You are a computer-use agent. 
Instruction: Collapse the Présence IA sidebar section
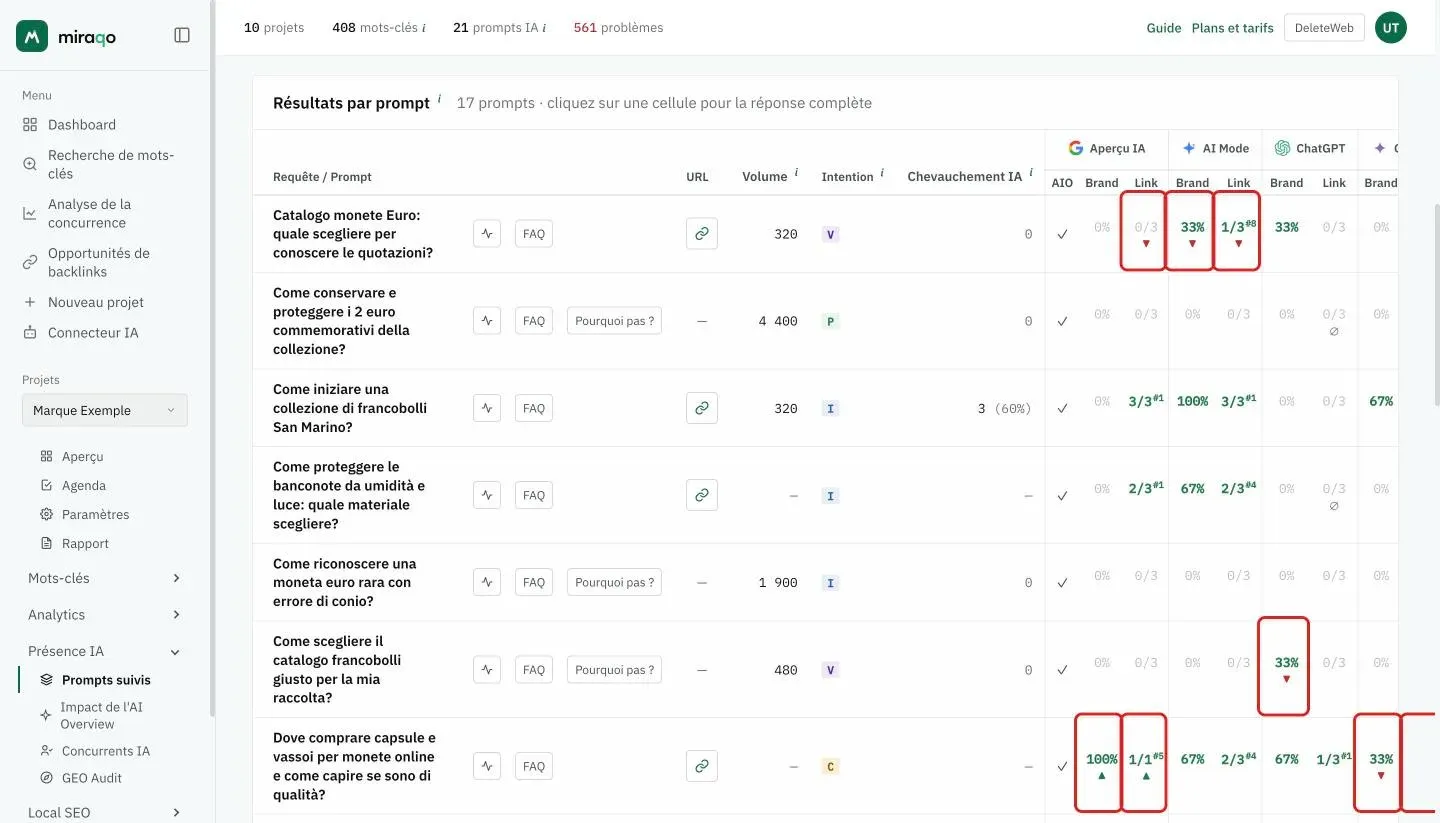point(105,651)
